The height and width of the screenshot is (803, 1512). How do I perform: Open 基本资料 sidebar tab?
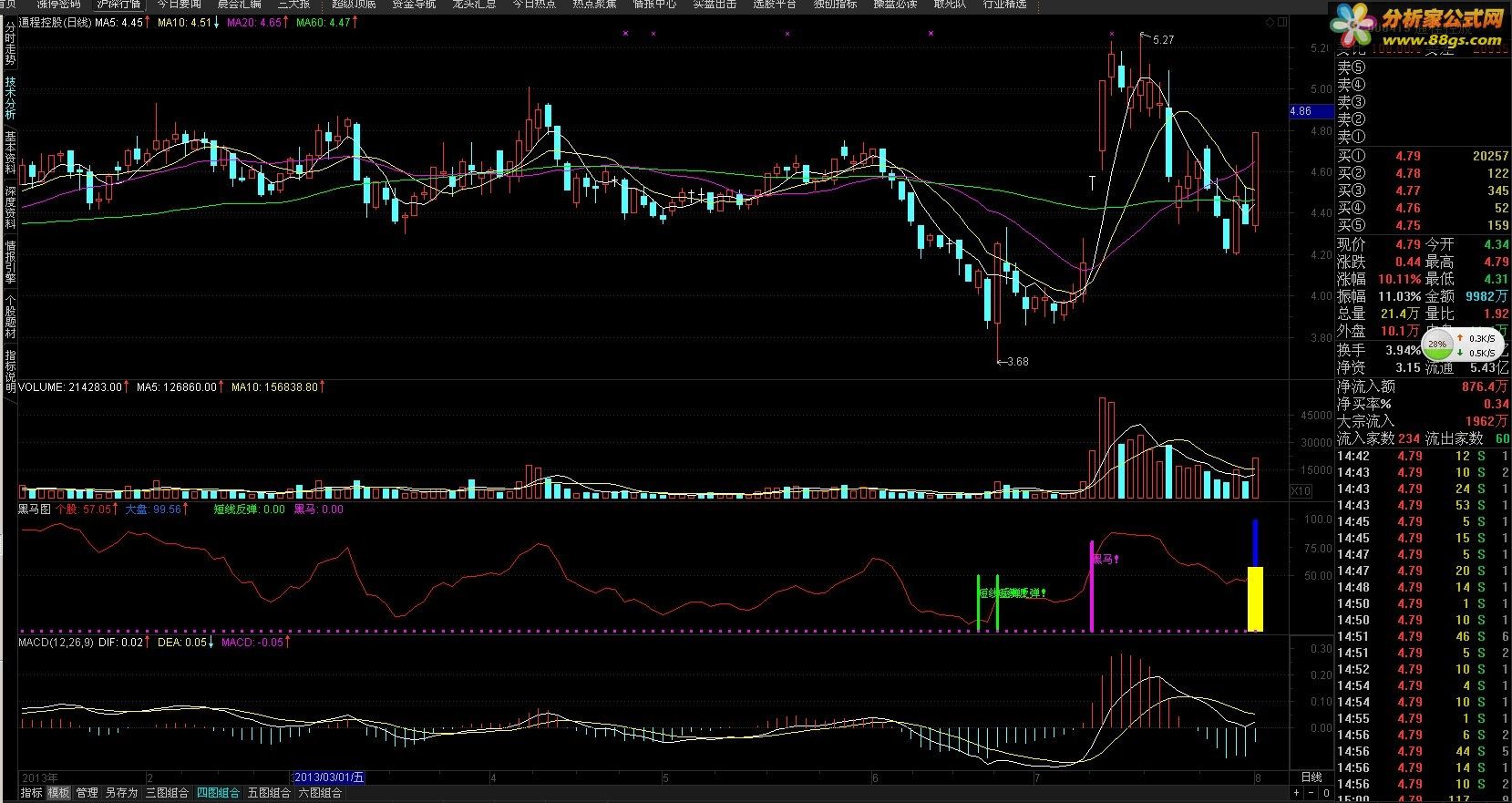[10, 153]
